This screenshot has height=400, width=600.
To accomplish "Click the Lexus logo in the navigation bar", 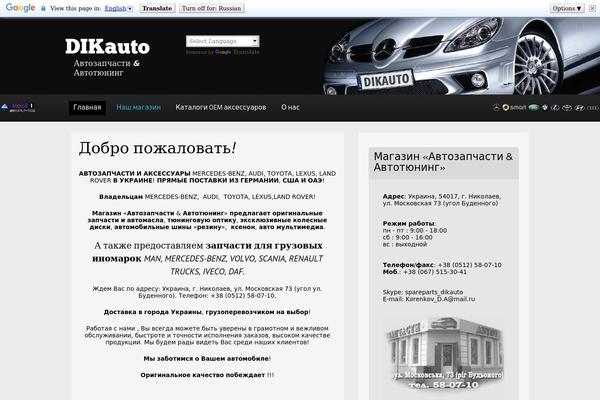I will pyautogui.click(x=555, y=108).
